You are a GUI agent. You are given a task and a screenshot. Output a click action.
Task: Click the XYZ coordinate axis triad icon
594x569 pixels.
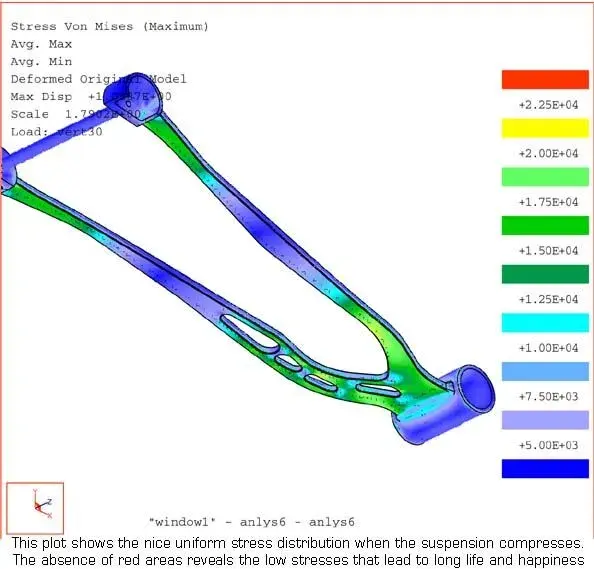point(35,508)
